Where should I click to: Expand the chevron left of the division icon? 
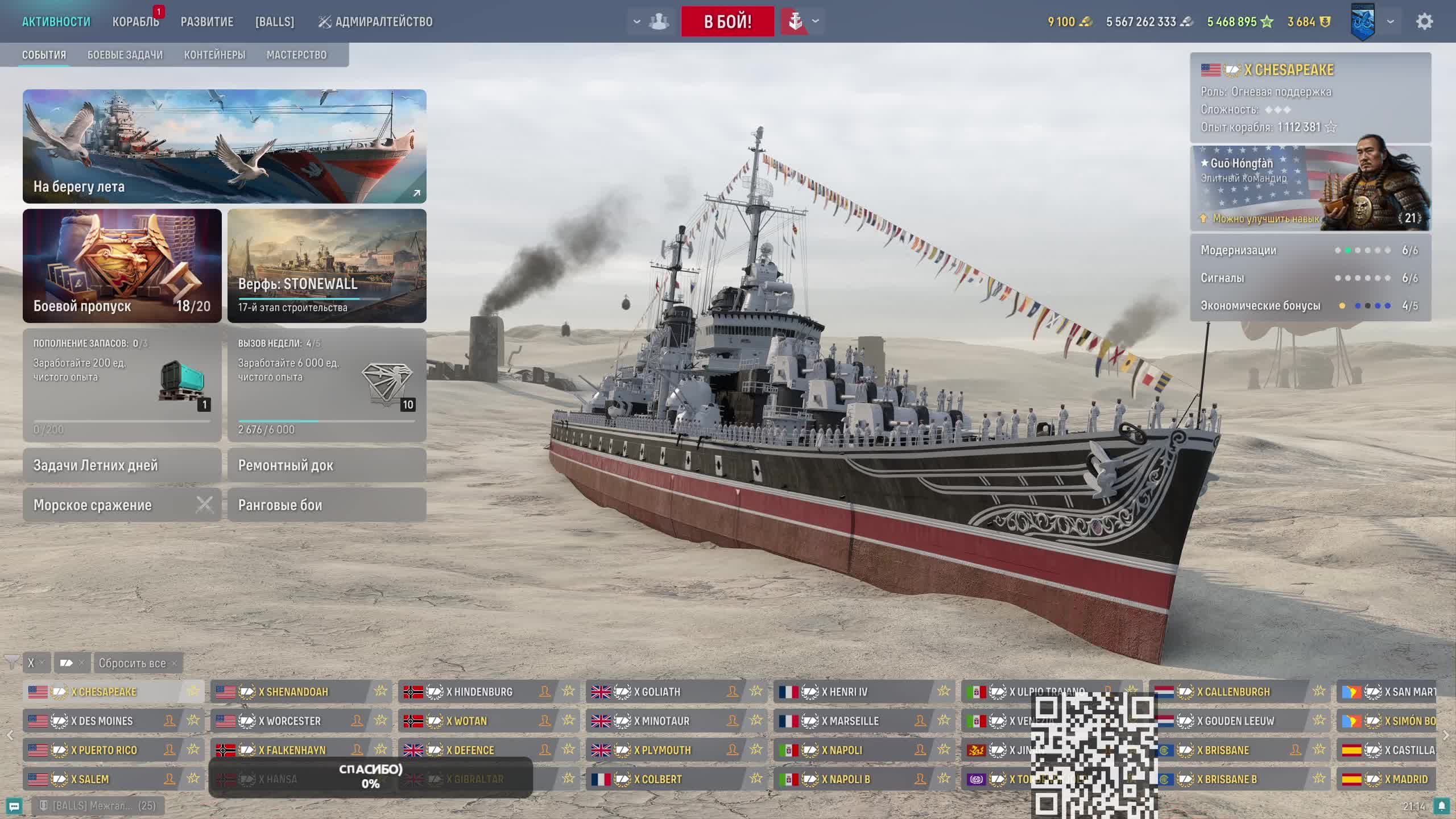637,22
